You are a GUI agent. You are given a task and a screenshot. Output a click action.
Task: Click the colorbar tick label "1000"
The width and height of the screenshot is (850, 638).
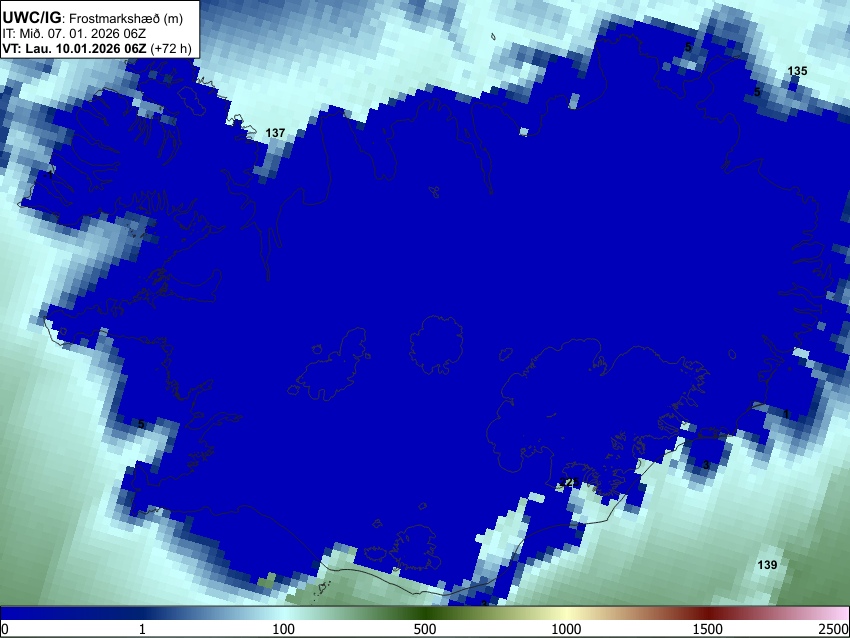[x=566, y=629]
